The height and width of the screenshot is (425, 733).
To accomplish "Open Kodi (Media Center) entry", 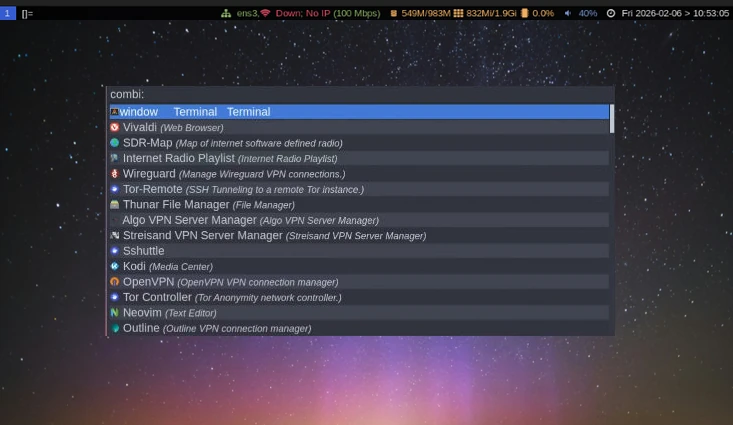I will (359, 266).
